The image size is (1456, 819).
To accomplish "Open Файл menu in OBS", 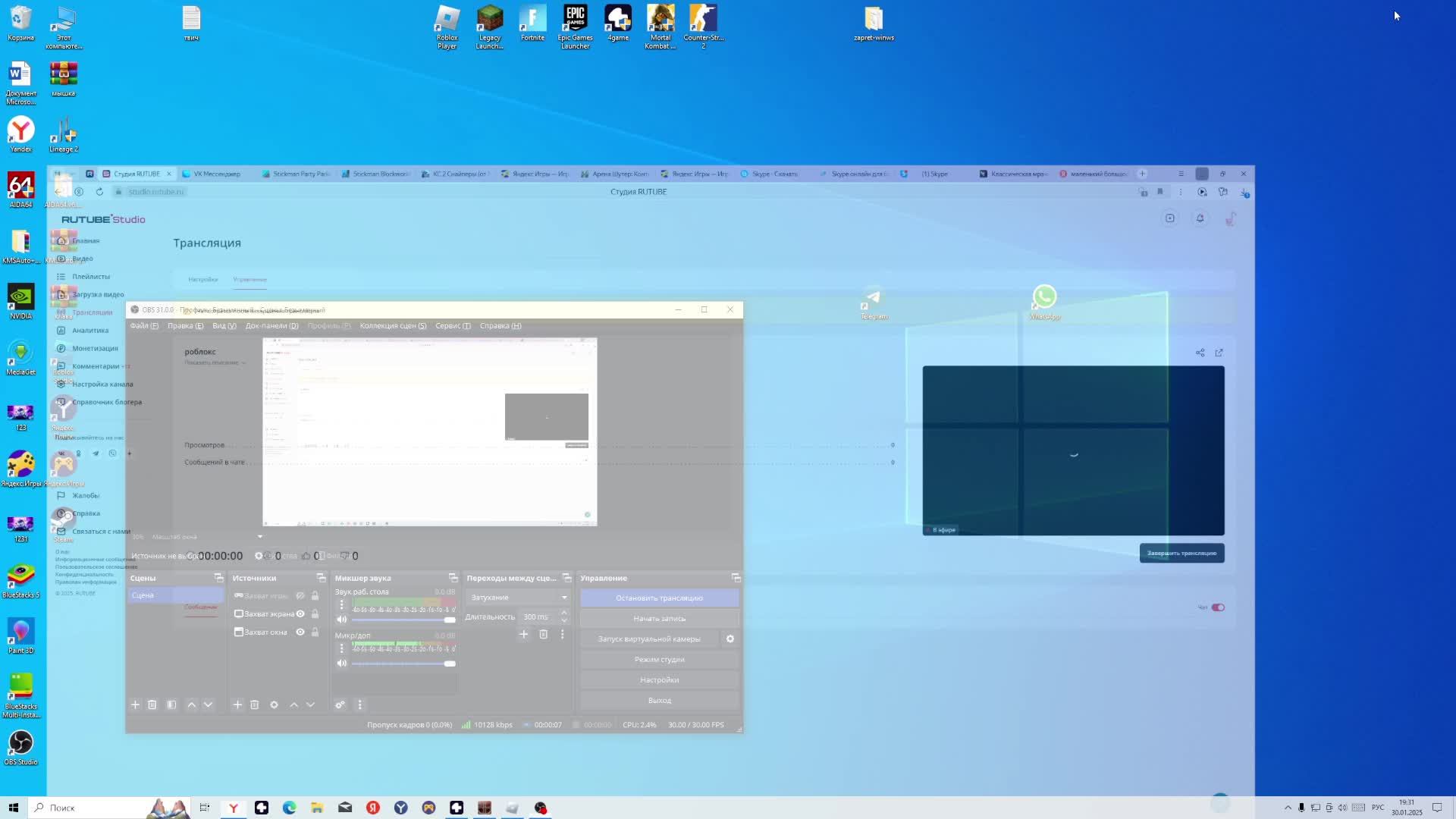I will click(x=143, y=325).
